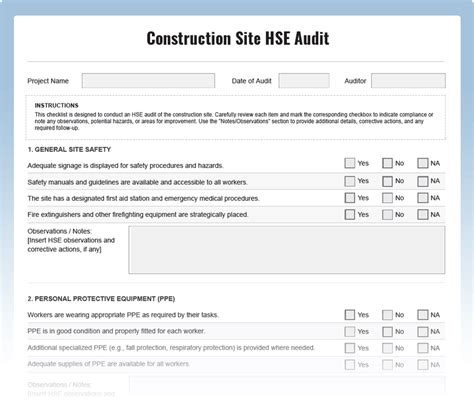Image resolution: width=474 pixels, height=405 pixels.
Task: Click General Site Safety observations notes box
Action: pyautogui.click(x=287, y=250)
